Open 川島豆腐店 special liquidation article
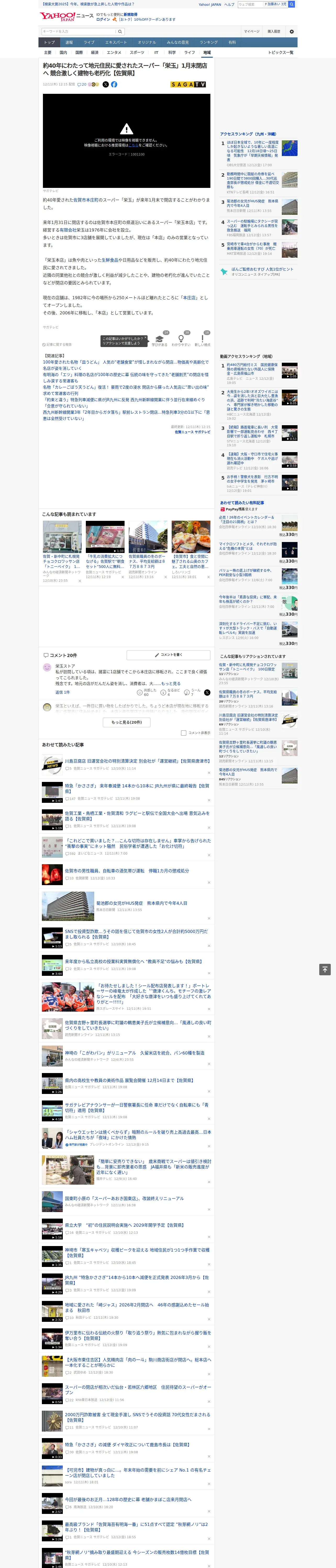Viewport: 336px width, 1568px height. tap(138, 761)
